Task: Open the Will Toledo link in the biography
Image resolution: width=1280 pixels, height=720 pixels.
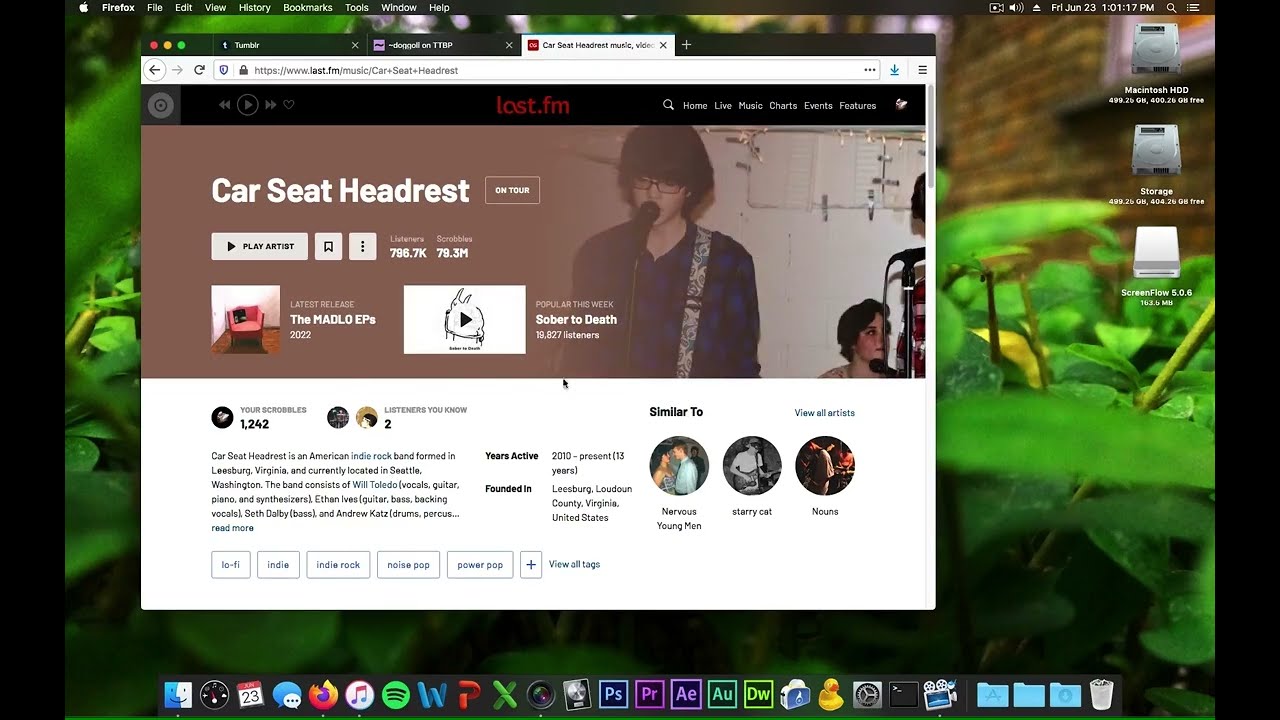Action: coord(375,485)
